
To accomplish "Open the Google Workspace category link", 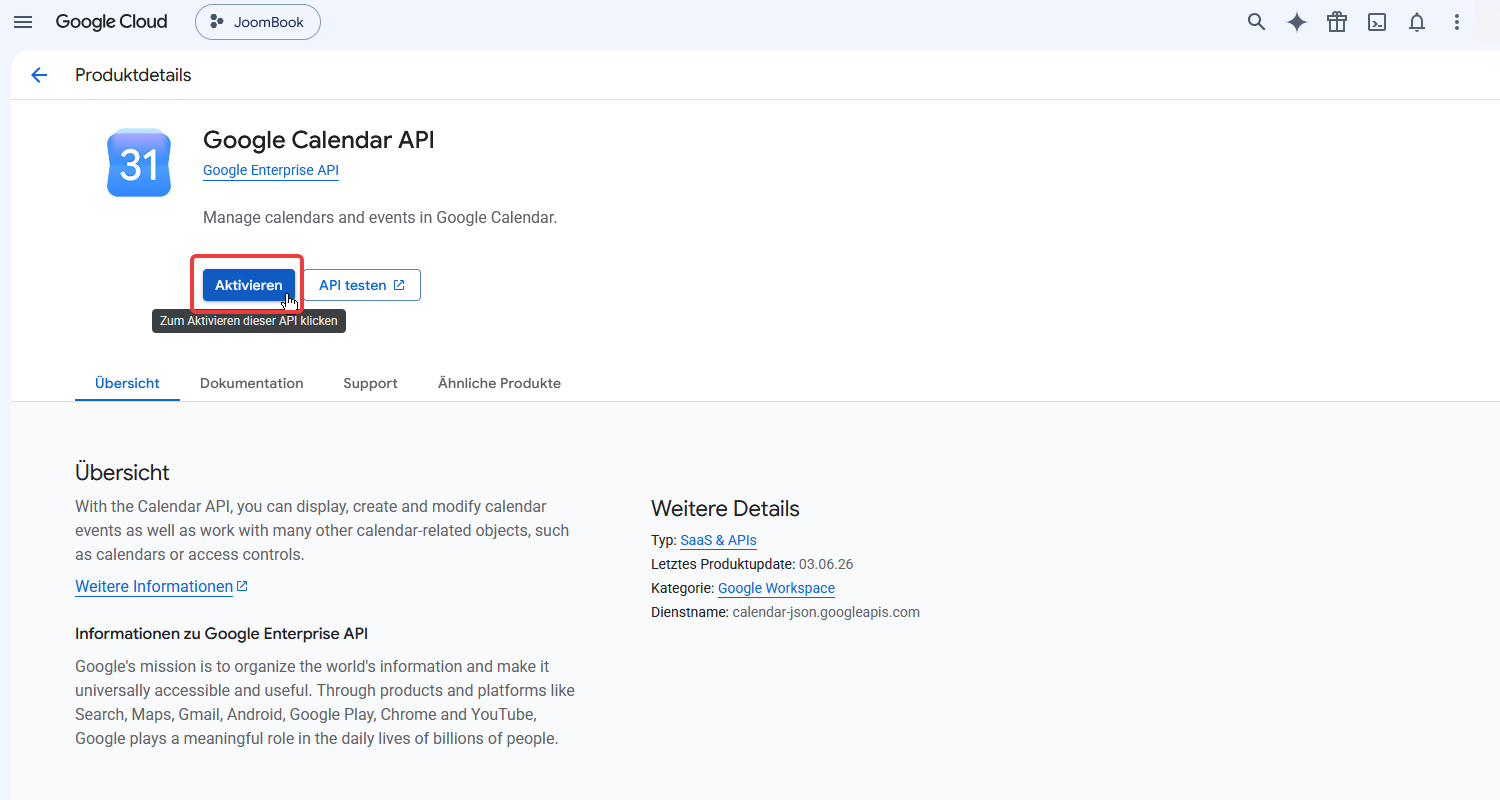I will (x=776, y=588).
